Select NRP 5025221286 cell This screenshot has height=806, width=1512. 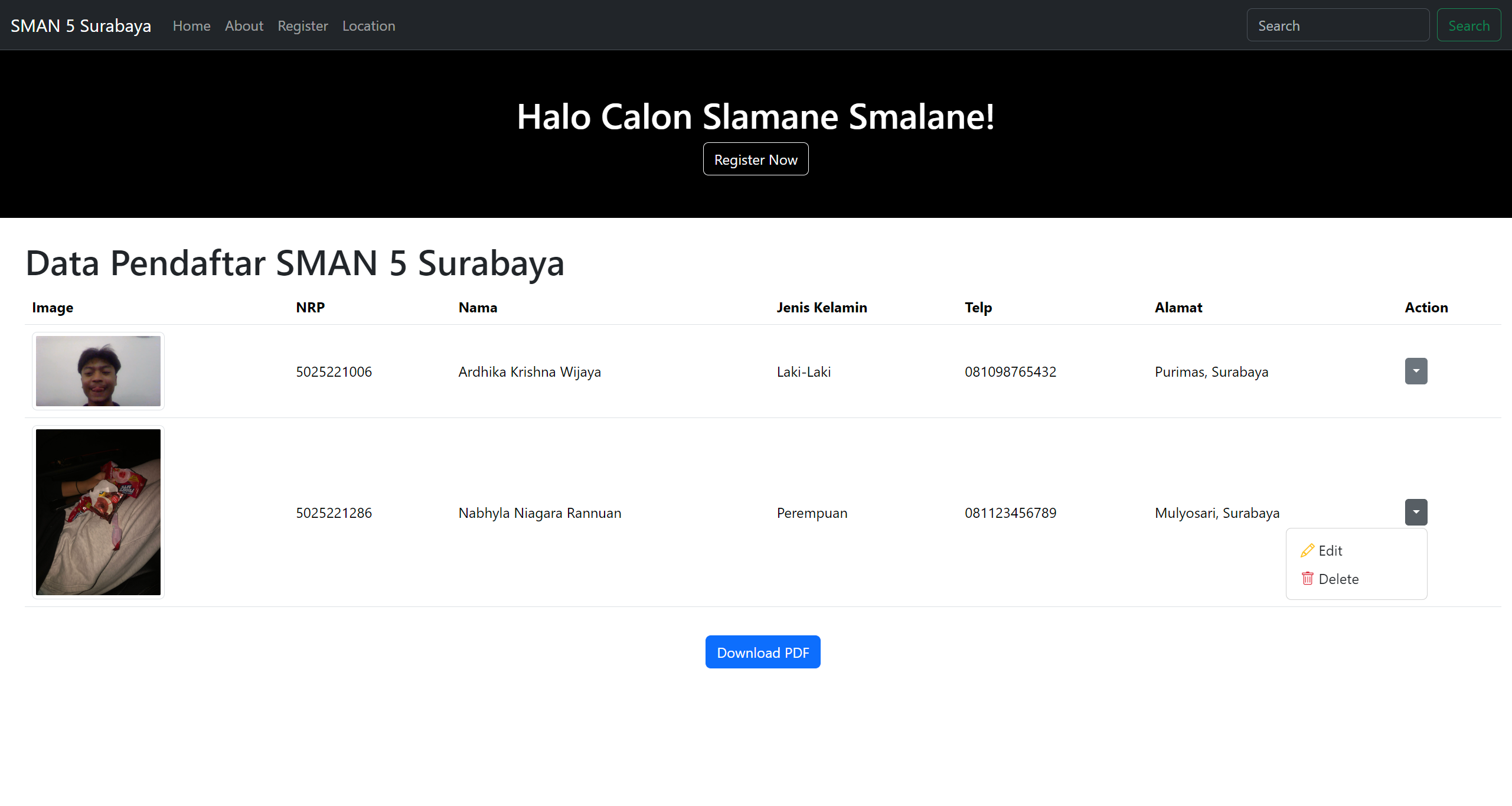point(334,513)
